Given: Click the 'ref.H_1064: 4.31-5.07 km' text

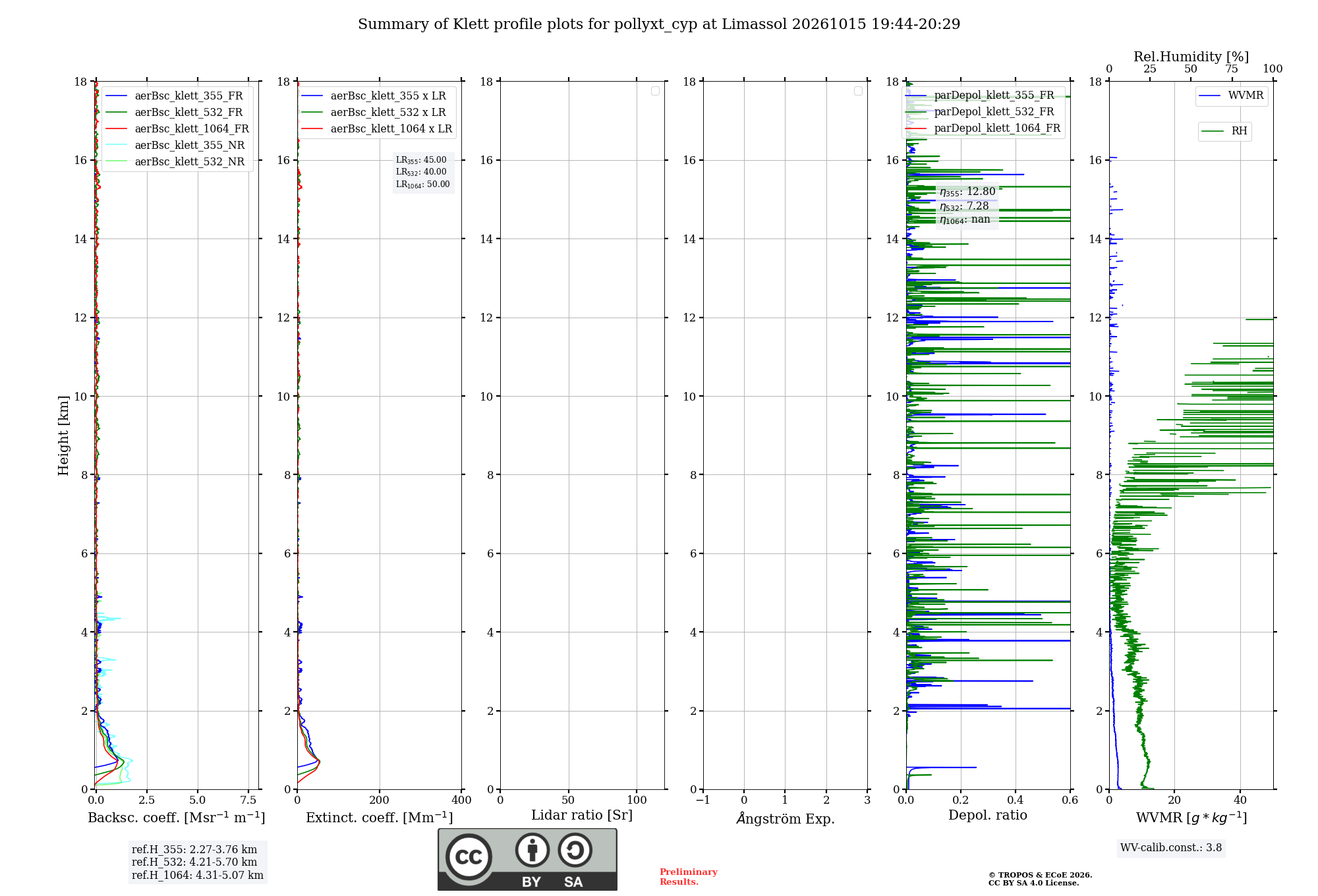Looking at the screenshot, I should [x=198, y=876].
